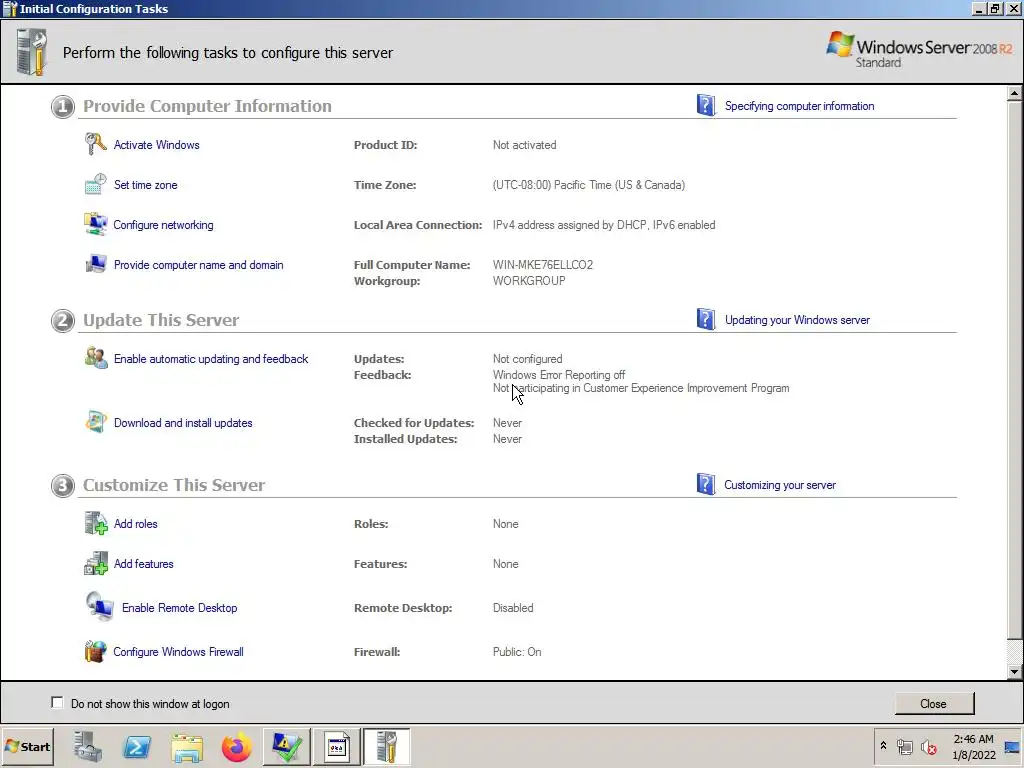Viewport: 1024px width, 768px height.
Task: Open the Configure Windows Firewall link
Action: (x=178, y=652)
